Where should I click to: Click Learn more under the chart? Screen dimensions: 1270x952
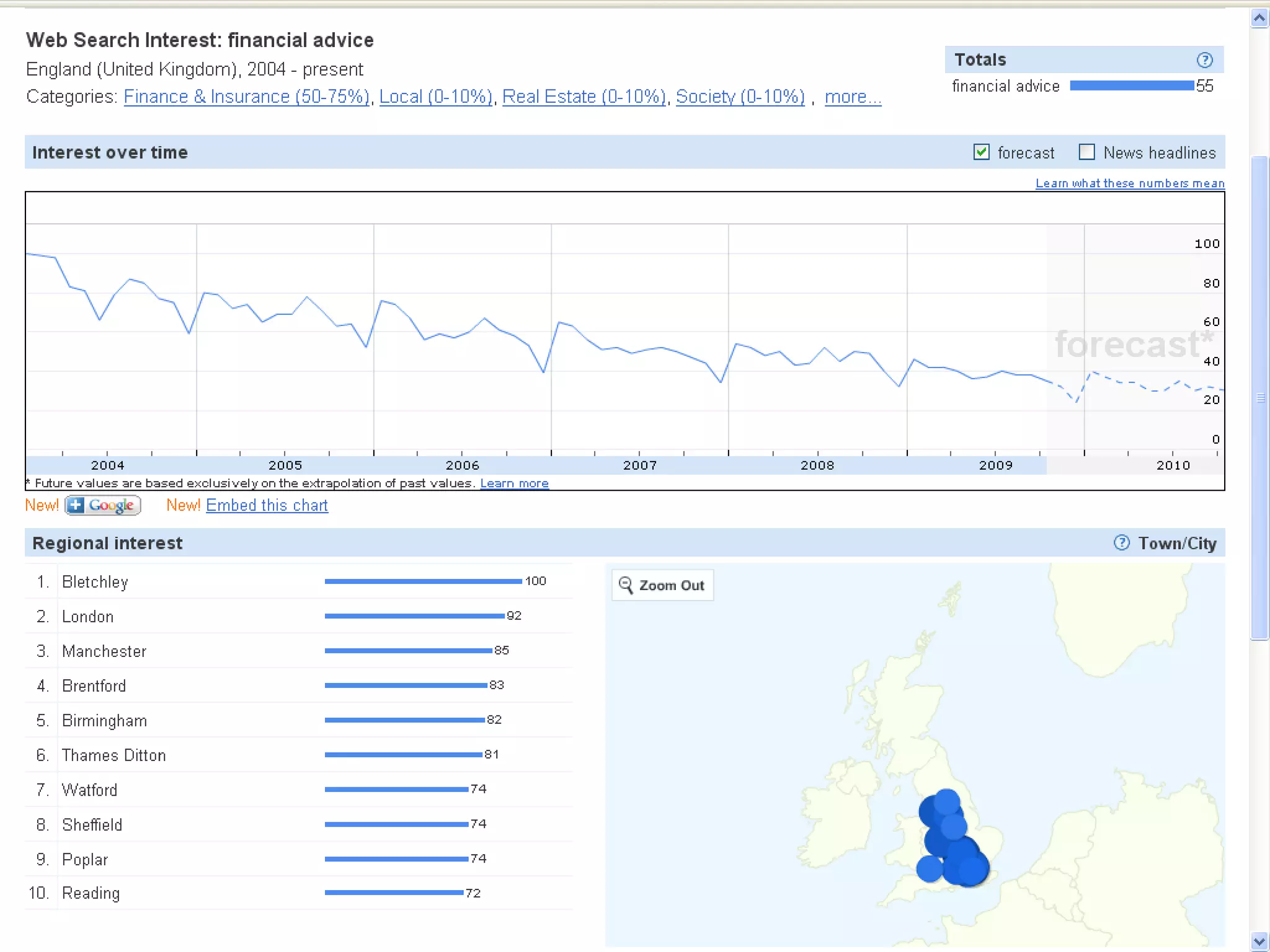pyautogui.click(x=514, y=483)
